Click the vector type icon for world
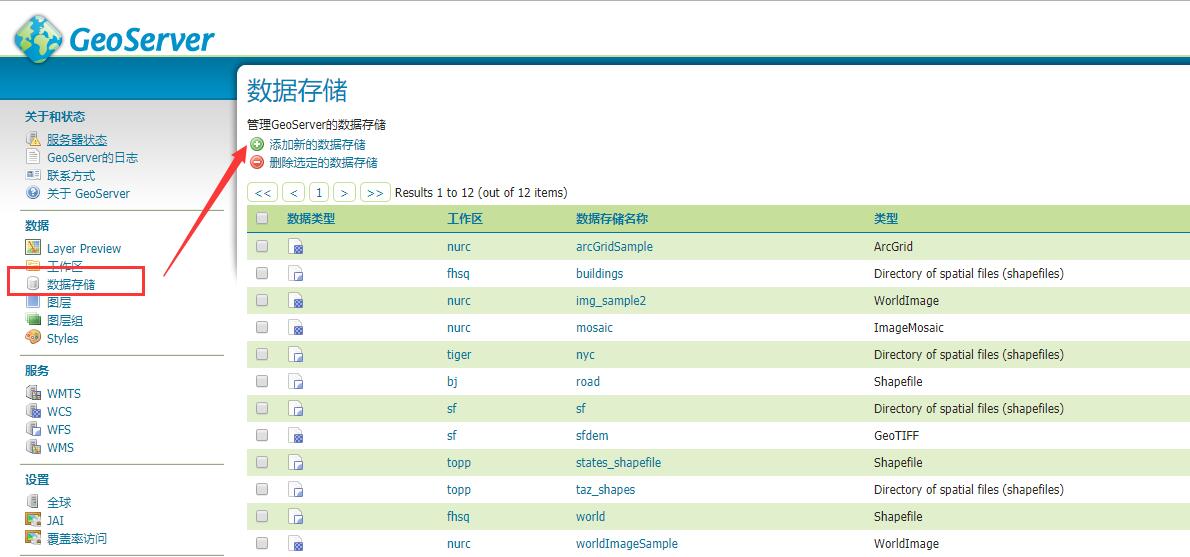The height and width of the screenshot is (557, 1190). pos(296,517)
